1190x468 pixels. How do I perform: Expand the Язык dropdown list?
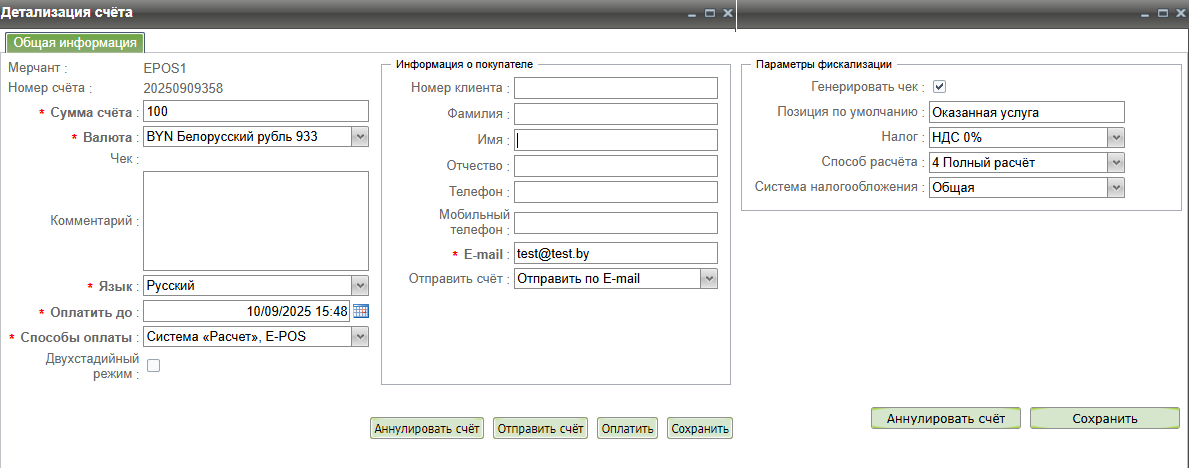coord(360,285)
